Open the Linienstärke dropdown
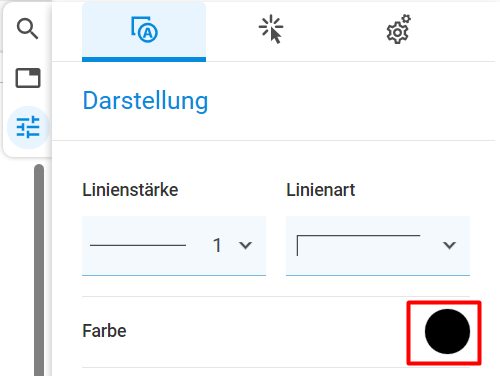The height and width of the screenshot is (376, 500). 174,246
